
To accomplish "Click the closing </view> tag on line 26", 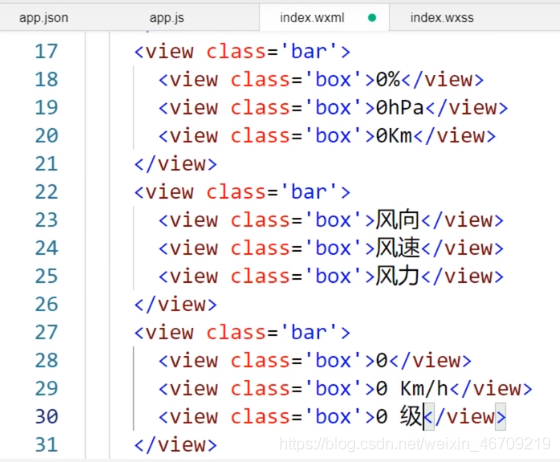I will click(x=175, y=305).
